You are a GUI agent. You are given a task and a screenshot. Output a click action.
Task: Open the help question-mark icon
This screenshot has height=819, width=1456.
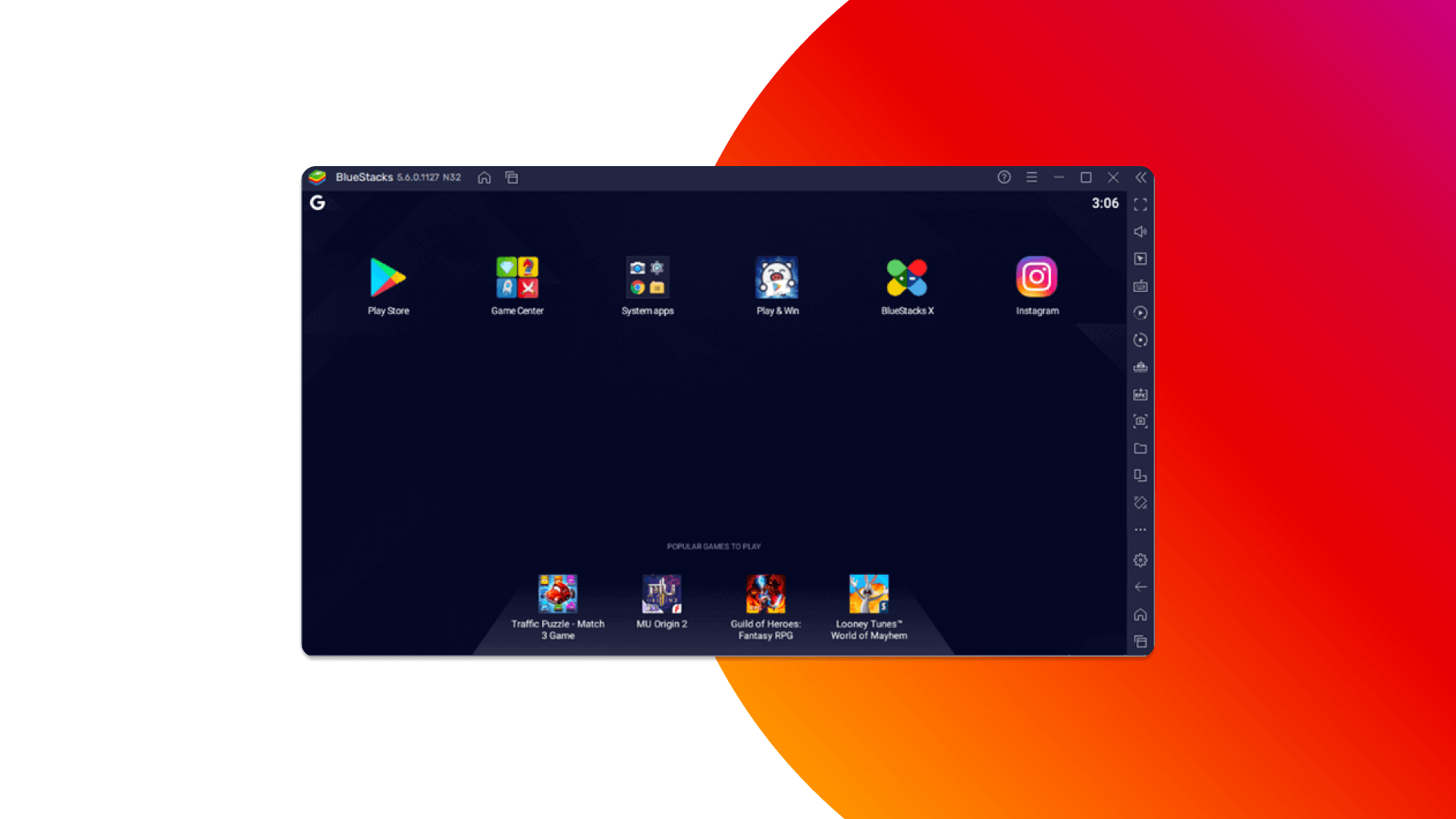pos(1004,177)
